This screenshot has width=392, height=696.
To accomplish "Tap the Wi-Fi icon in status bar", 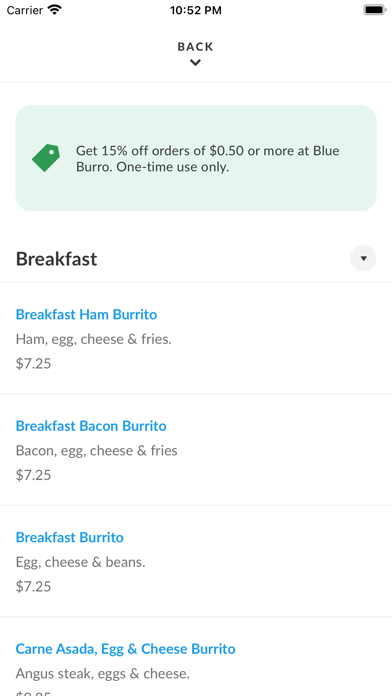I will (55, 10).
